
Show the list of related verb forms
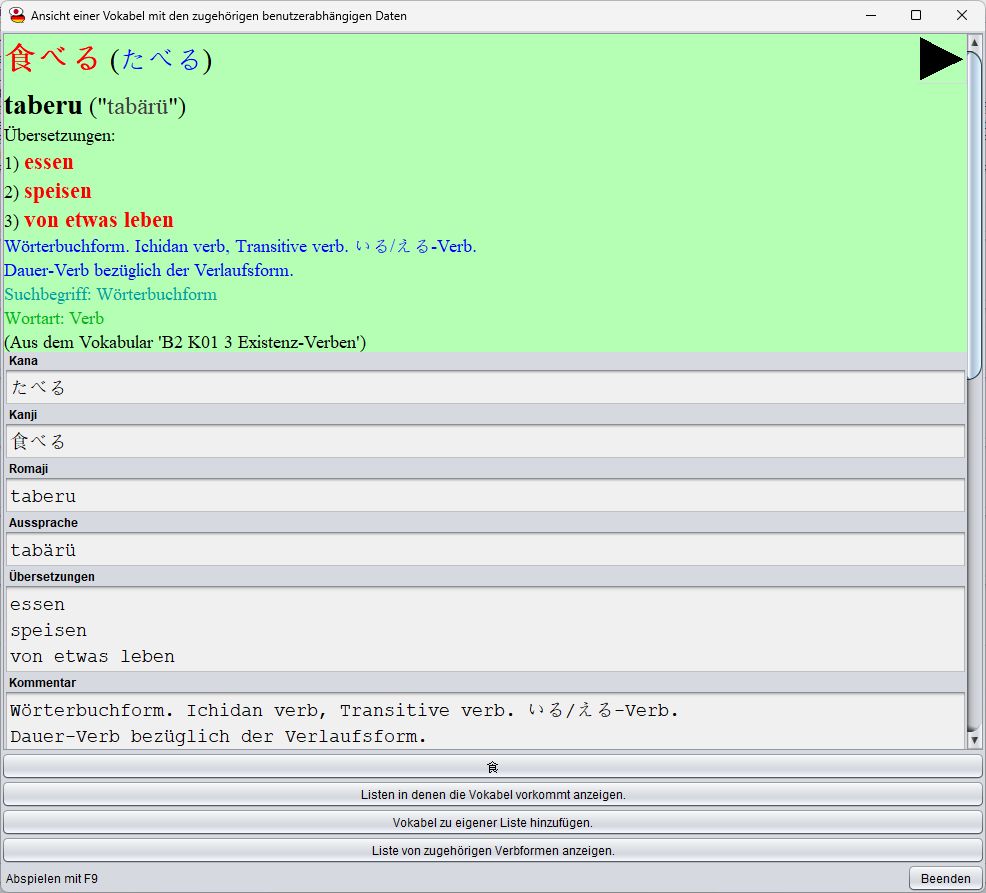(492, 851)
